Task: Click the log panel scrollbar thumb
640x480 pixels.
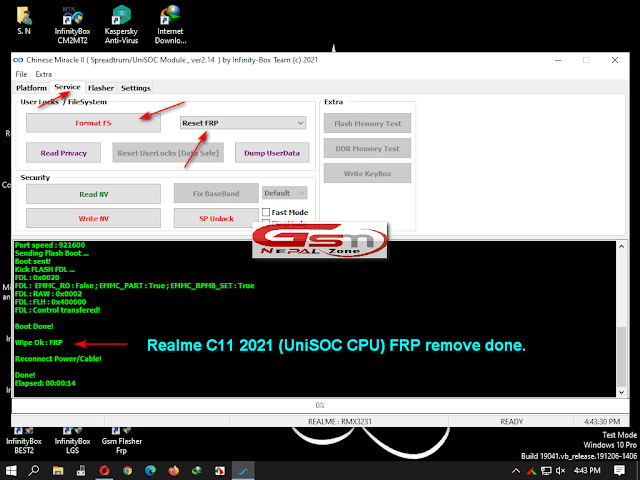Action: (x=621, y=356)
